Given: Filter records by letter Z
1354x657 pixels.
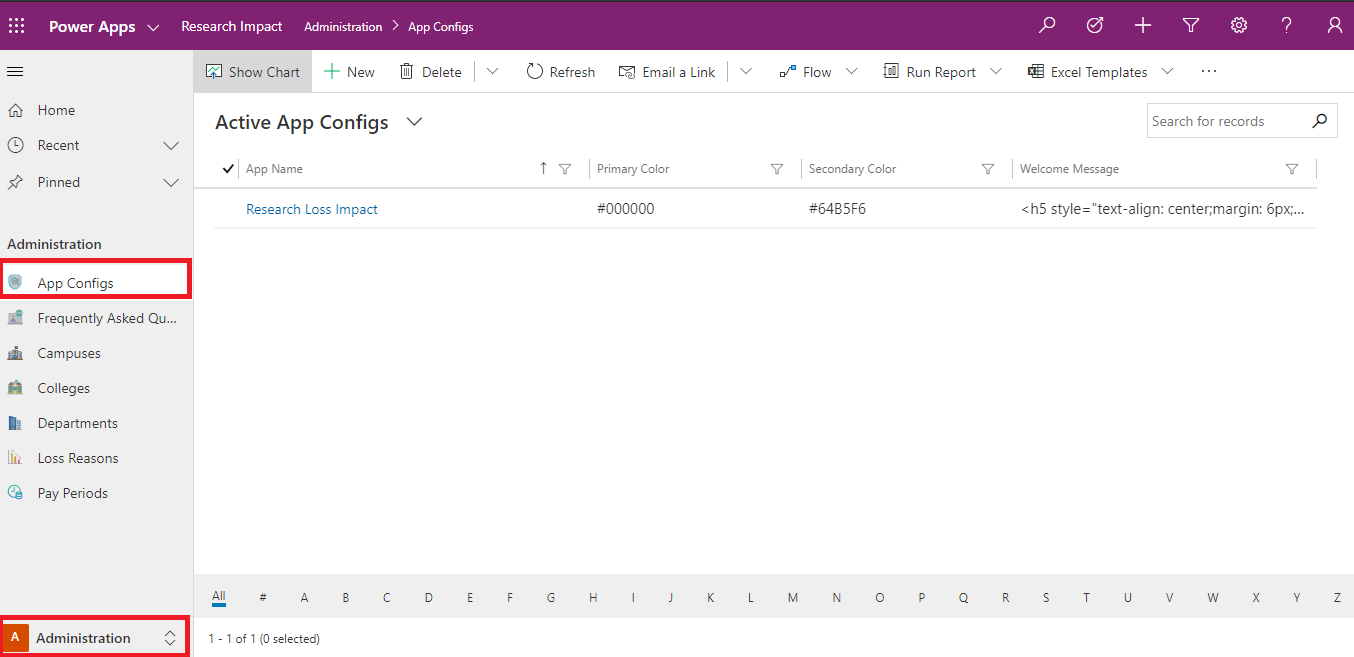Looking at the screenshot, I should pyautogui.click(x=1337, y=598).
